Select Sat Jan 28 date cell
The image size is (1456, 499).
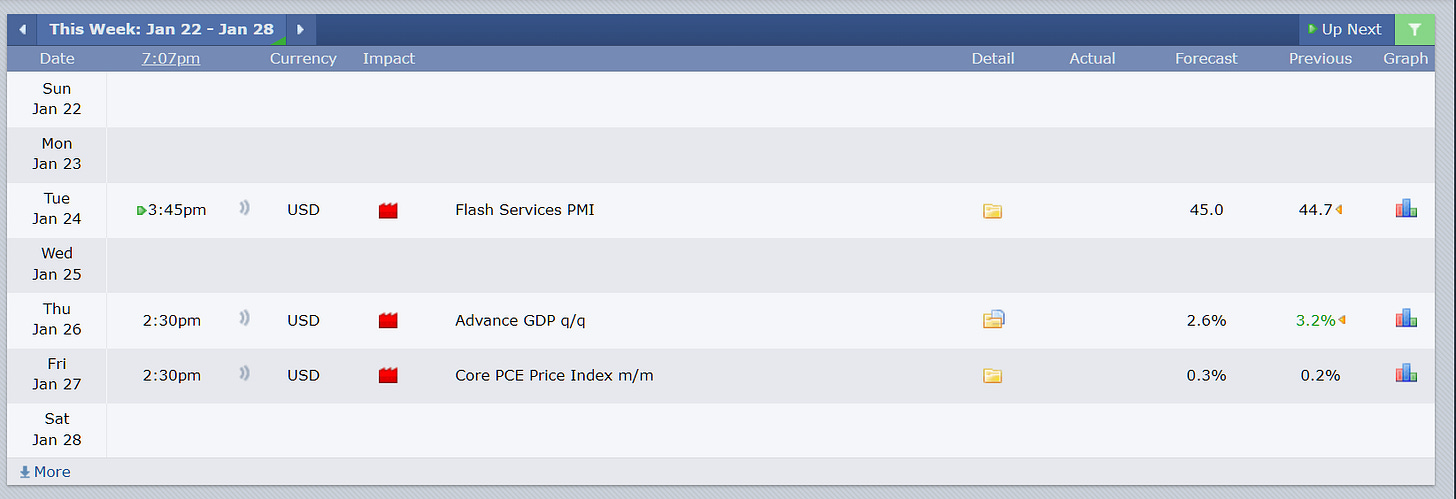click(57, 429)
